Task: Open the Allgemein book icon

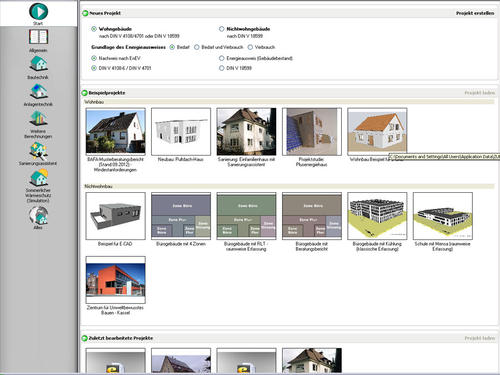Action: [x=38, y=37]
